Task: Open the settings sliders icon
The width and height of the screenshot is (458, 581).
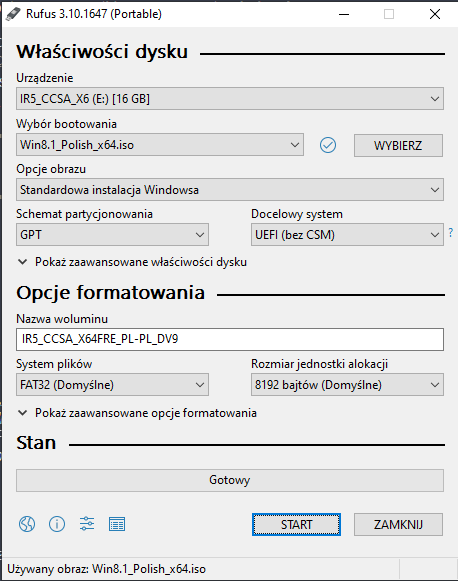Action: [87, 524]
